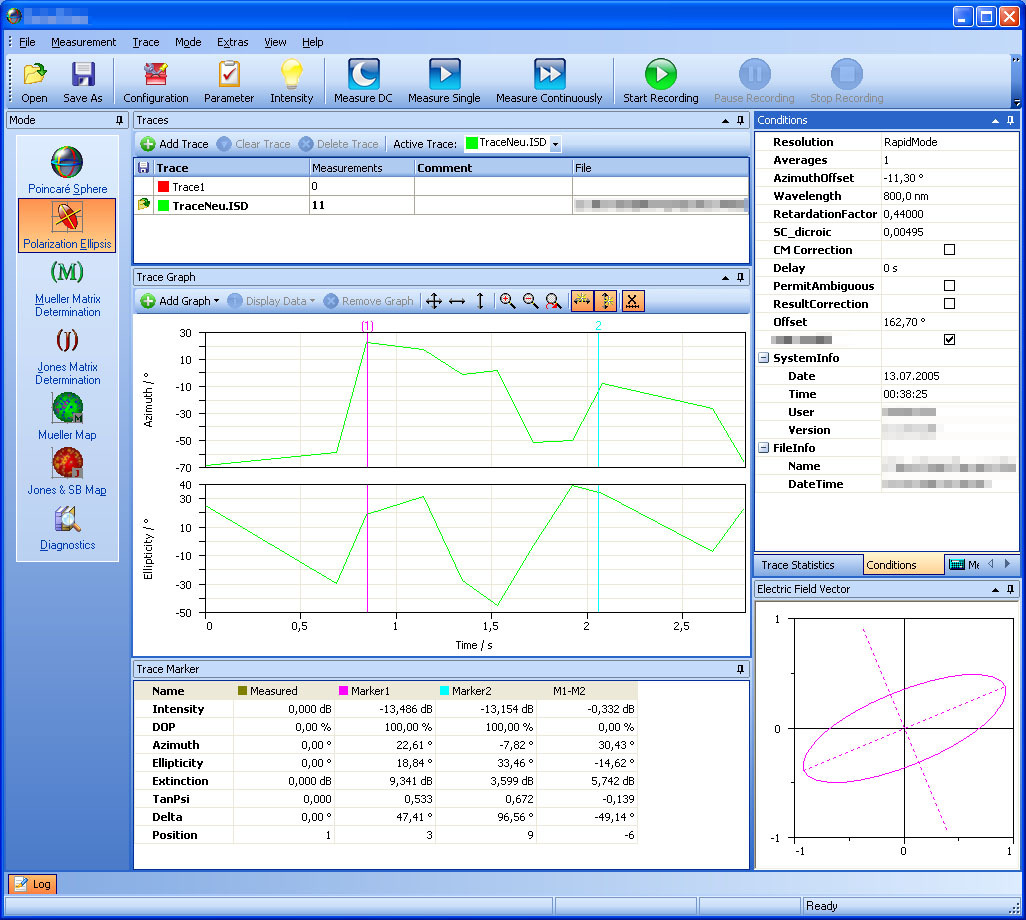Select Poincaré Sphere mode
This screenshot has height=920, width=1026.
67,170
